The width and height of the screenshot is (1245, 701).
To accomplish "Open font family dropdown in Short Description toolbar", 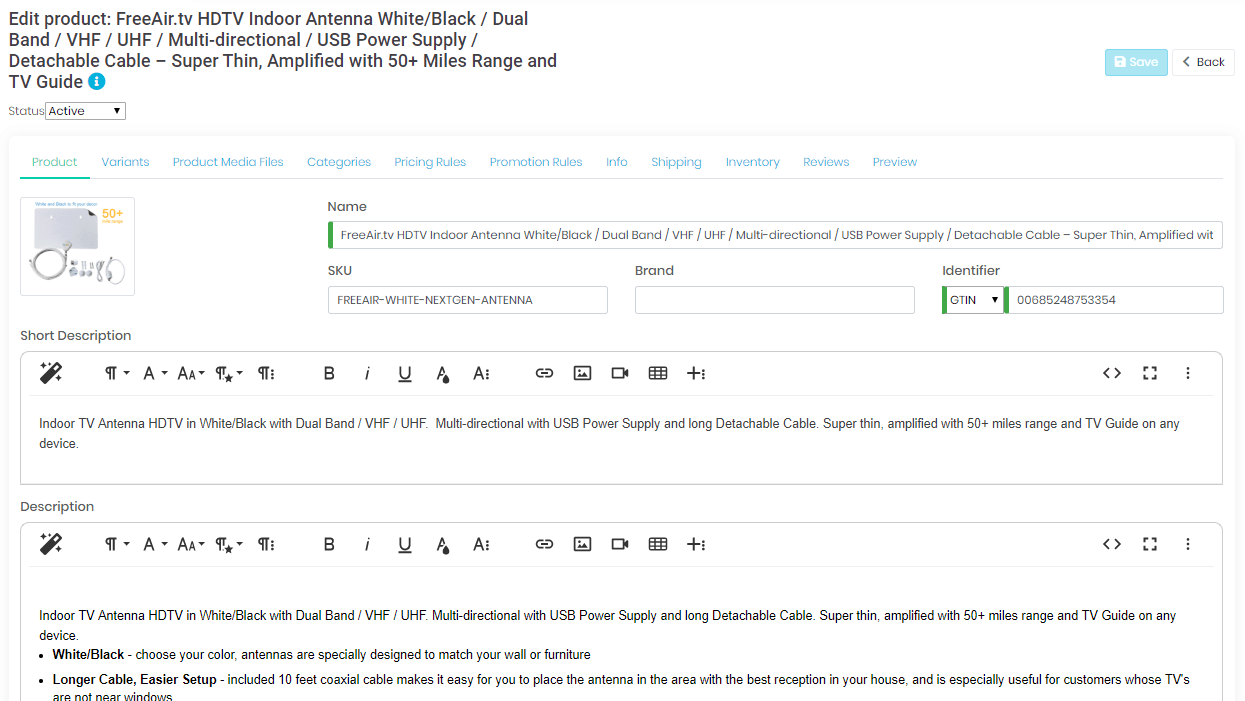I will [154, 373].
